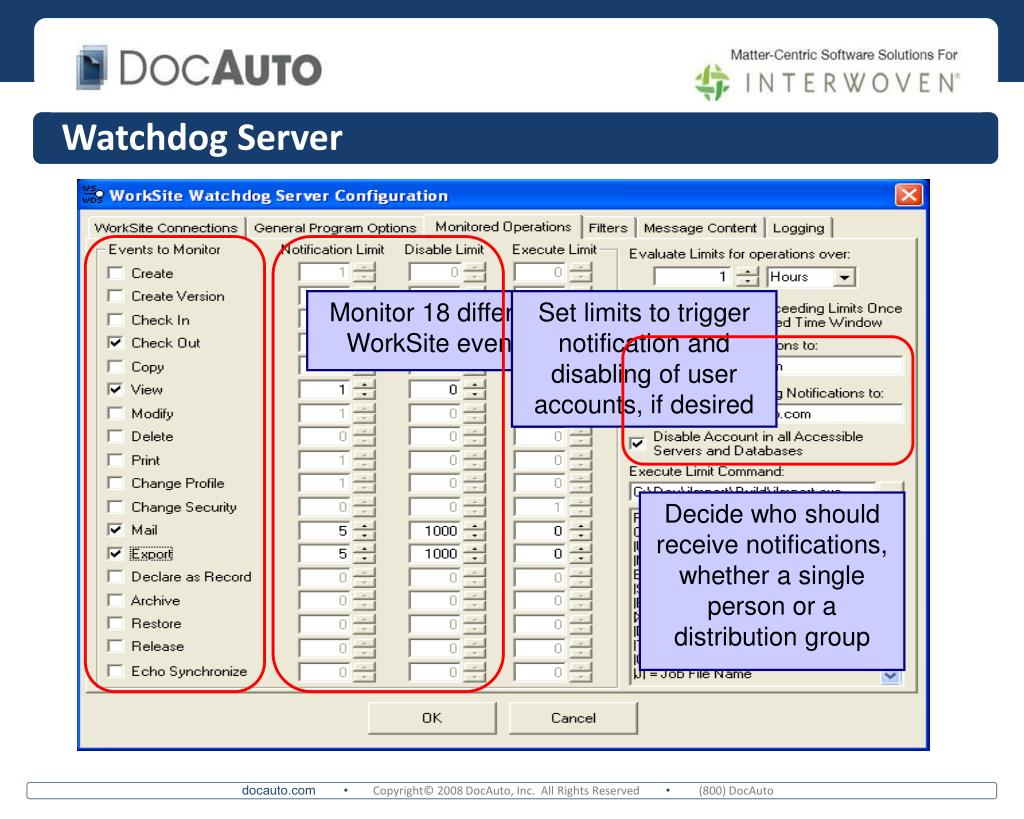Enable the Create event checkbox

coord(116,272)
